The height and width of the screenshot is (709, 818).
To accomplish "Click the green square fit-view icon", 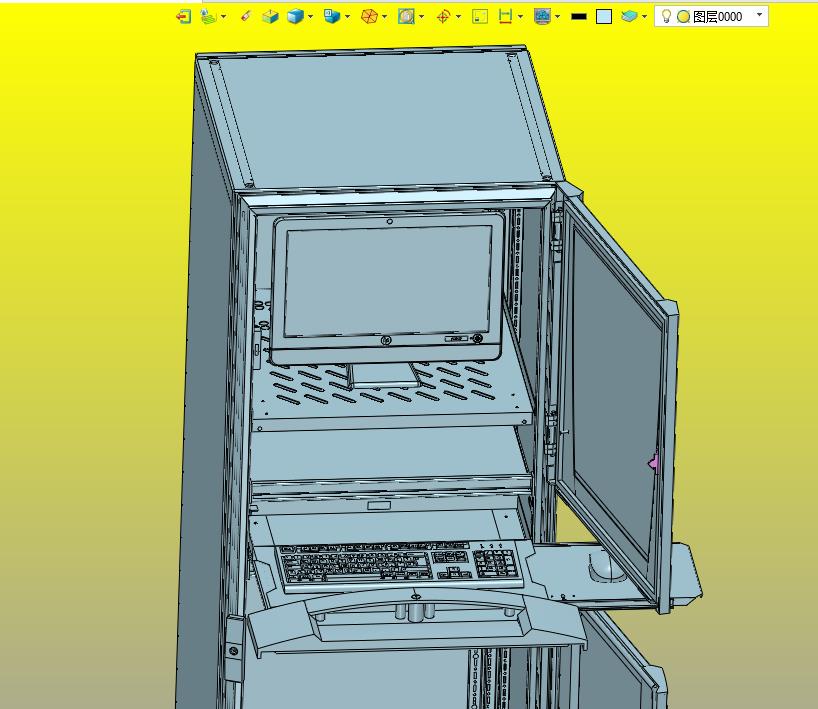I will tap(480, 17).
